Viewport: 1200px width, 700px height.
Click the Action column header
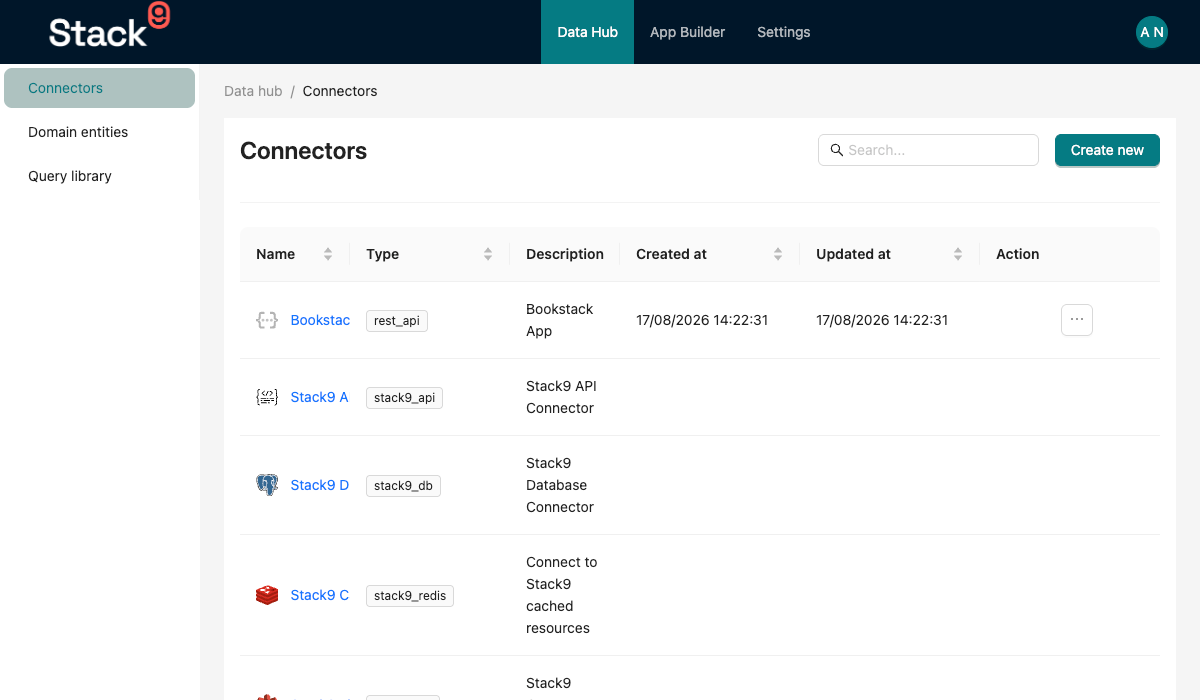tap(1018, 254)
